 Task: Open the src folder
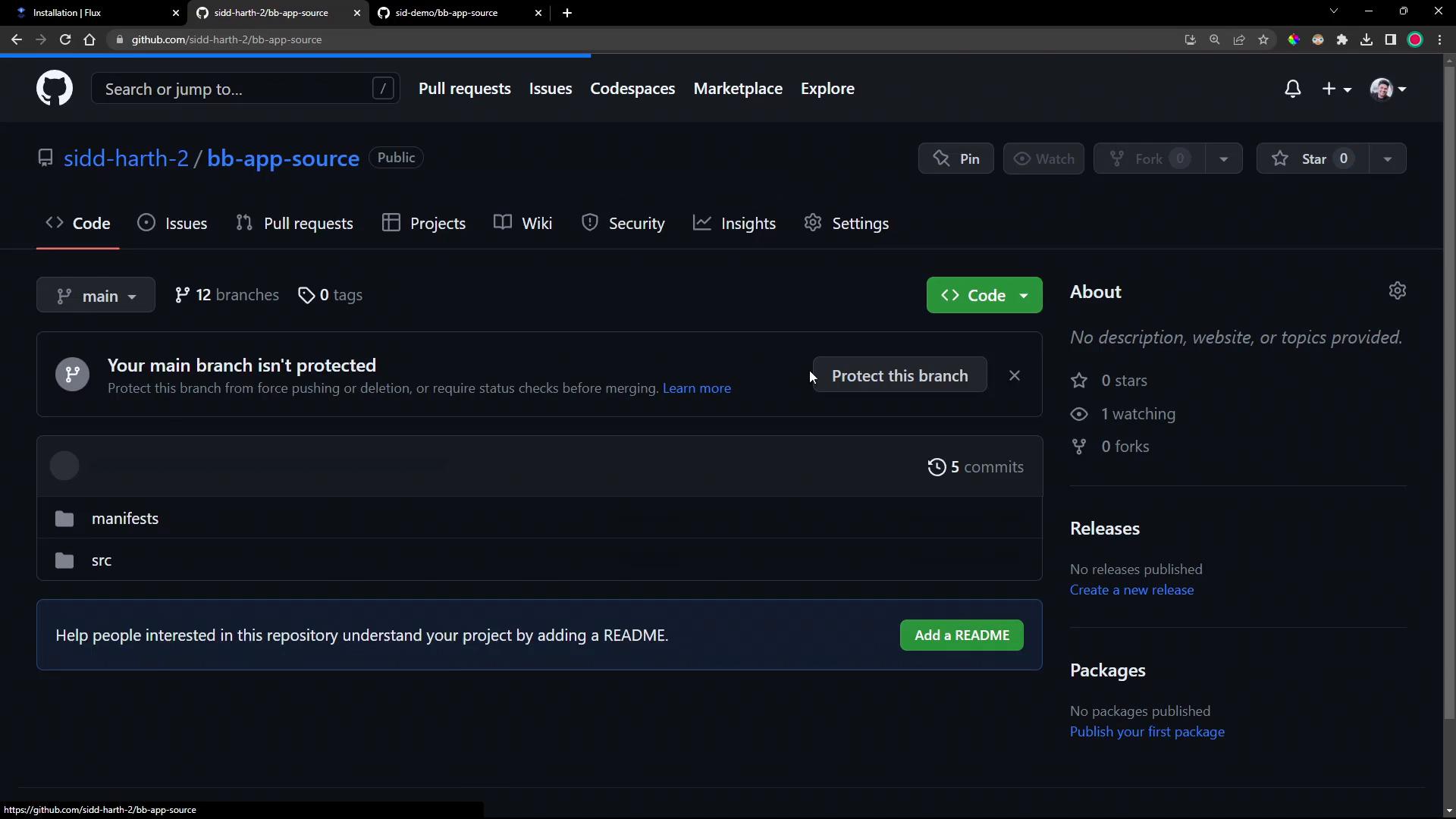[102, 560]
